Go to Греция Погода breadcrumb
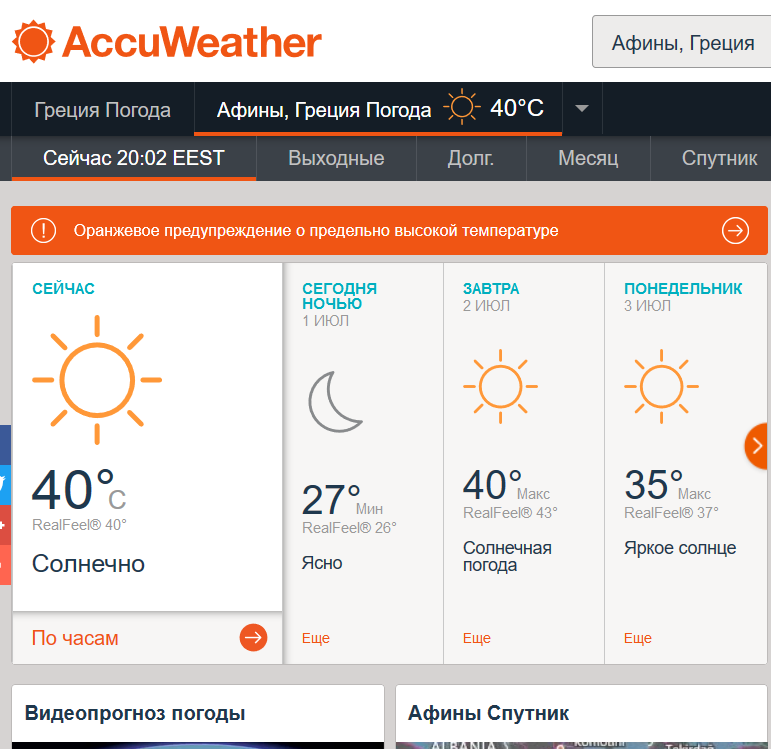The image size is (771, 749). (x=102, y=110)
